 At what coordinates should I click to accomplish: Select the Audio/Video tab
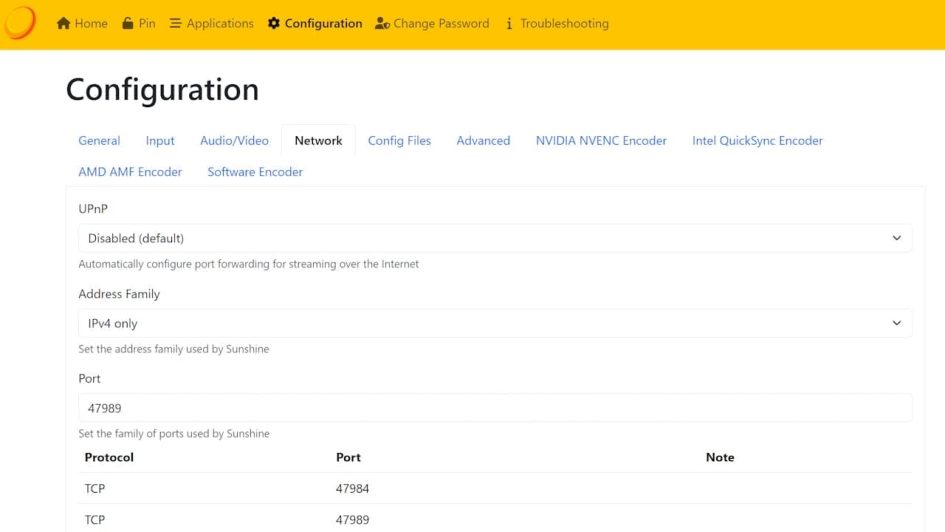click(234, 141)
